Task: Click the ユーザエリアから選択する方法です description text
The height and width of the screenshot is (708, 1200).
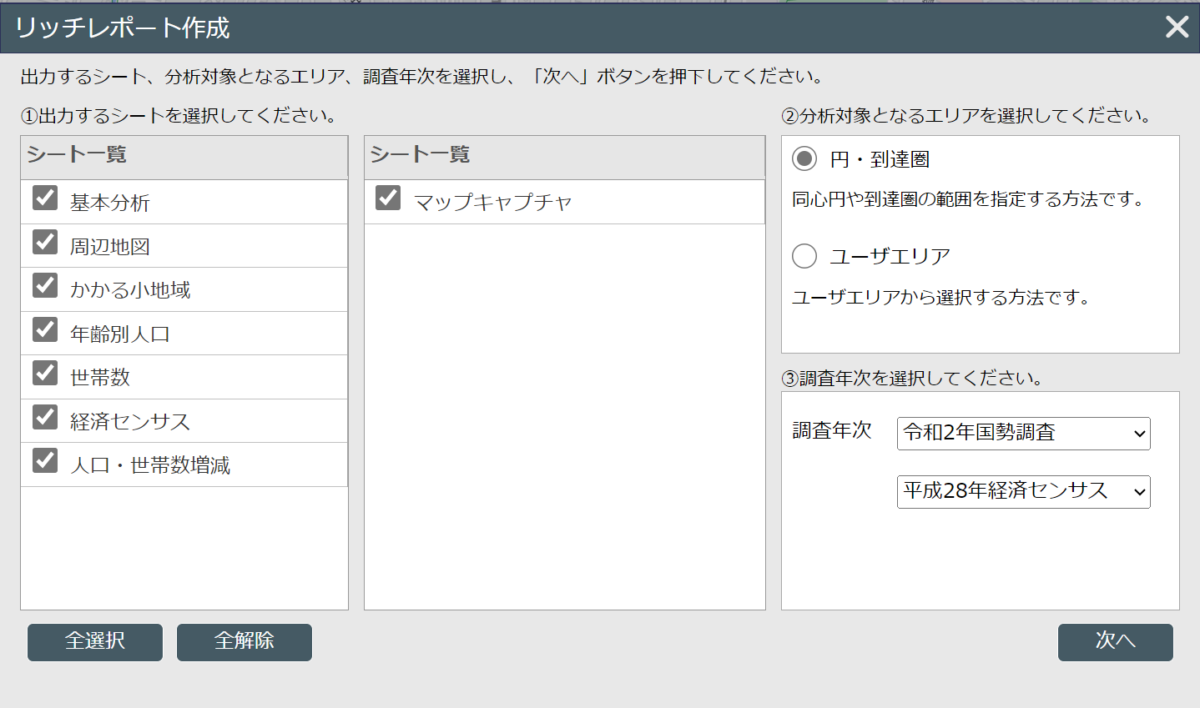Action: coord(939,298)
